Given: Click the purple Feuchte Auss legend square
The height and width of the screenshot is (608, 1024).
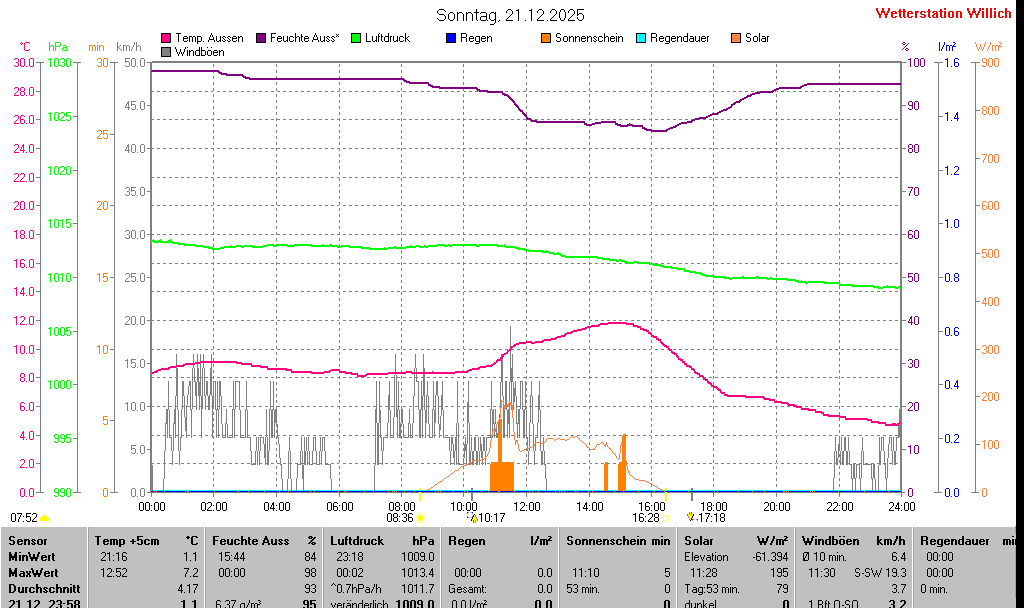Looking at the screenshot, I should [261, 38].
